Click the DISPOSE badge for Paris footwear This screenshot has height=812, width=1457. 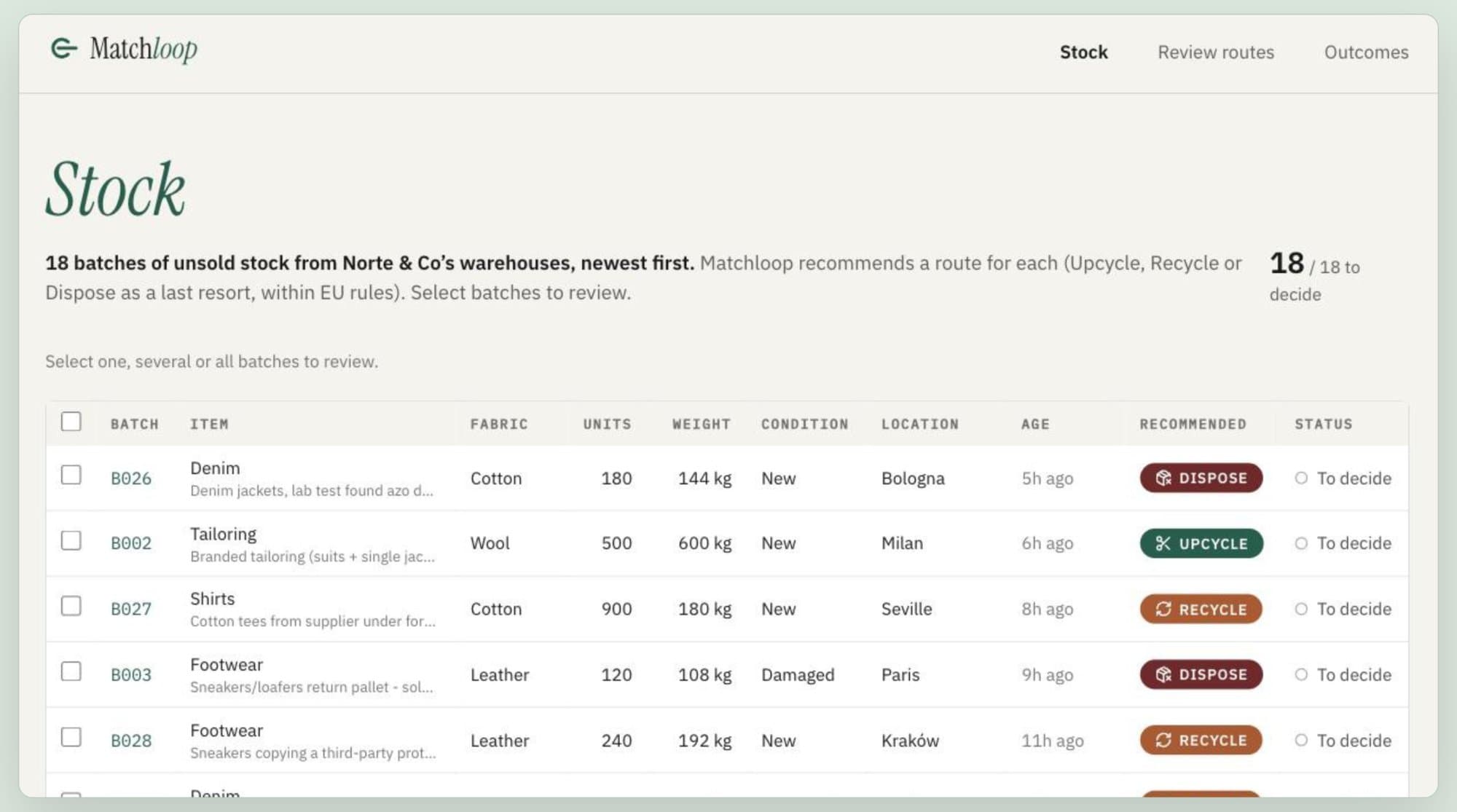click(x=1201, y=674)
